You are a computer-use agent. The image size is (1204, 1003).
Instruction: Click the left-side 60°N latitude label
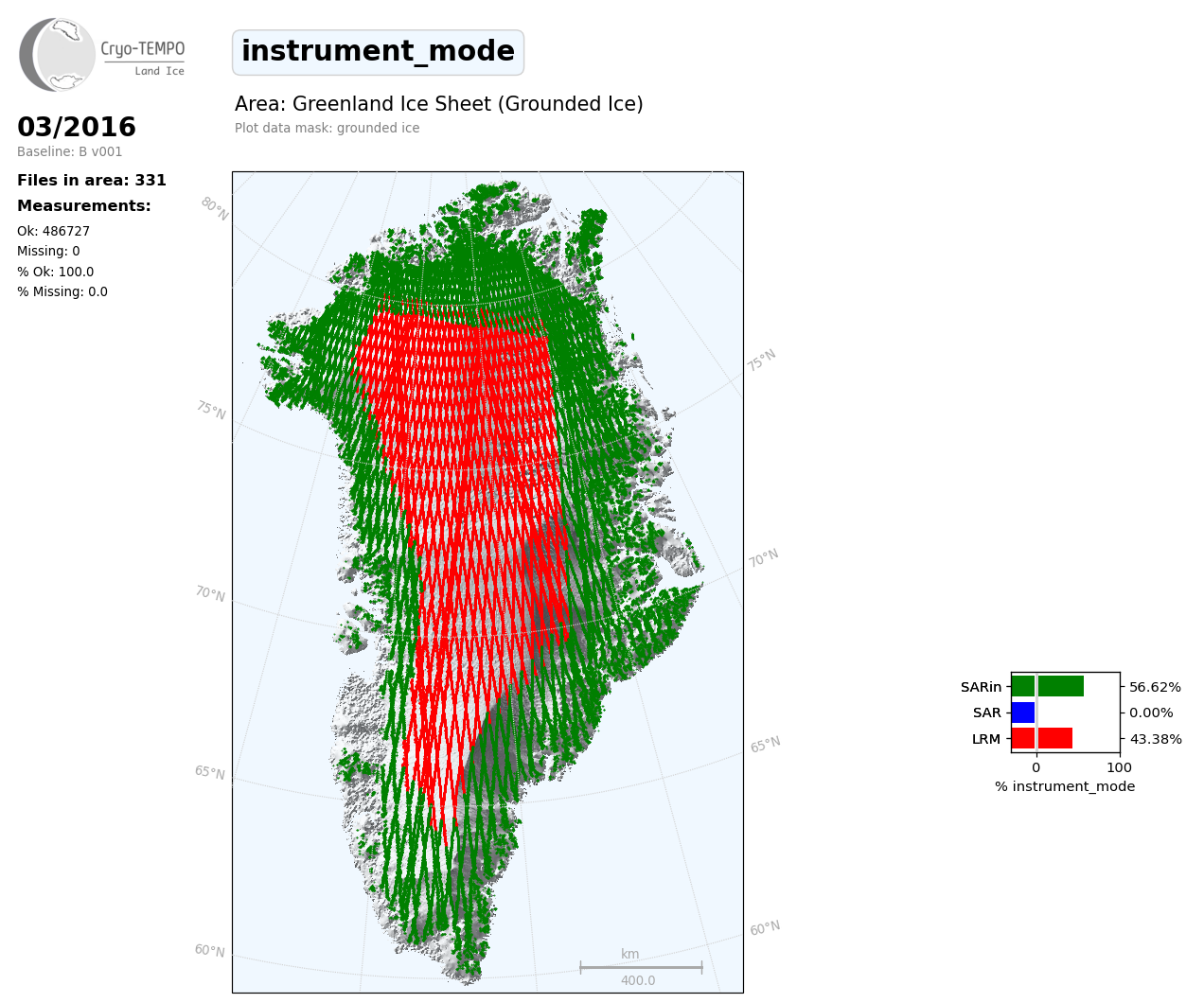210,951
